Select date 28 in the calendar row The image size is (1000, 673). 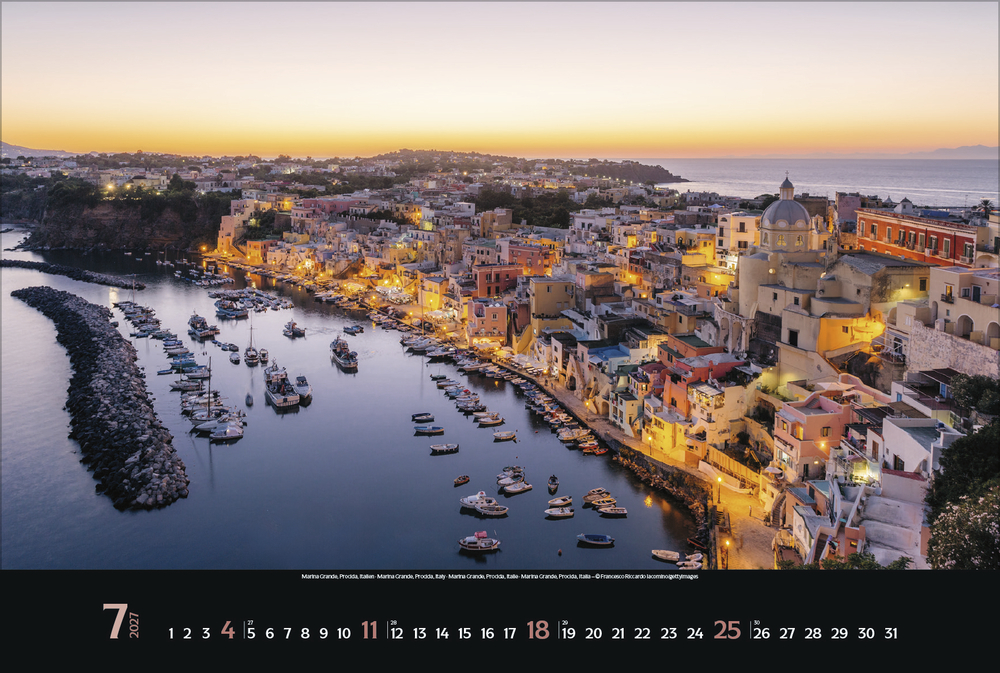813,633
